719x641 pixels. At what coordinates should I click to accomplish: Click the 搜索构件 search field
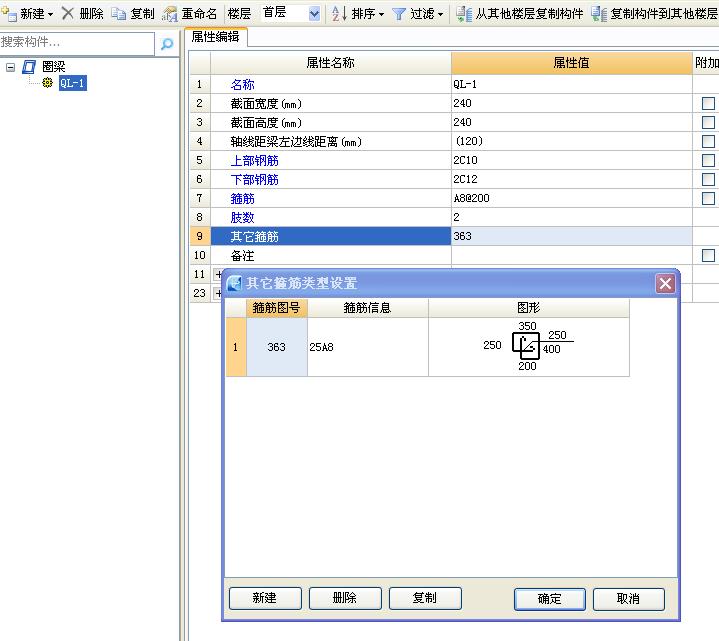pos(77,43)
